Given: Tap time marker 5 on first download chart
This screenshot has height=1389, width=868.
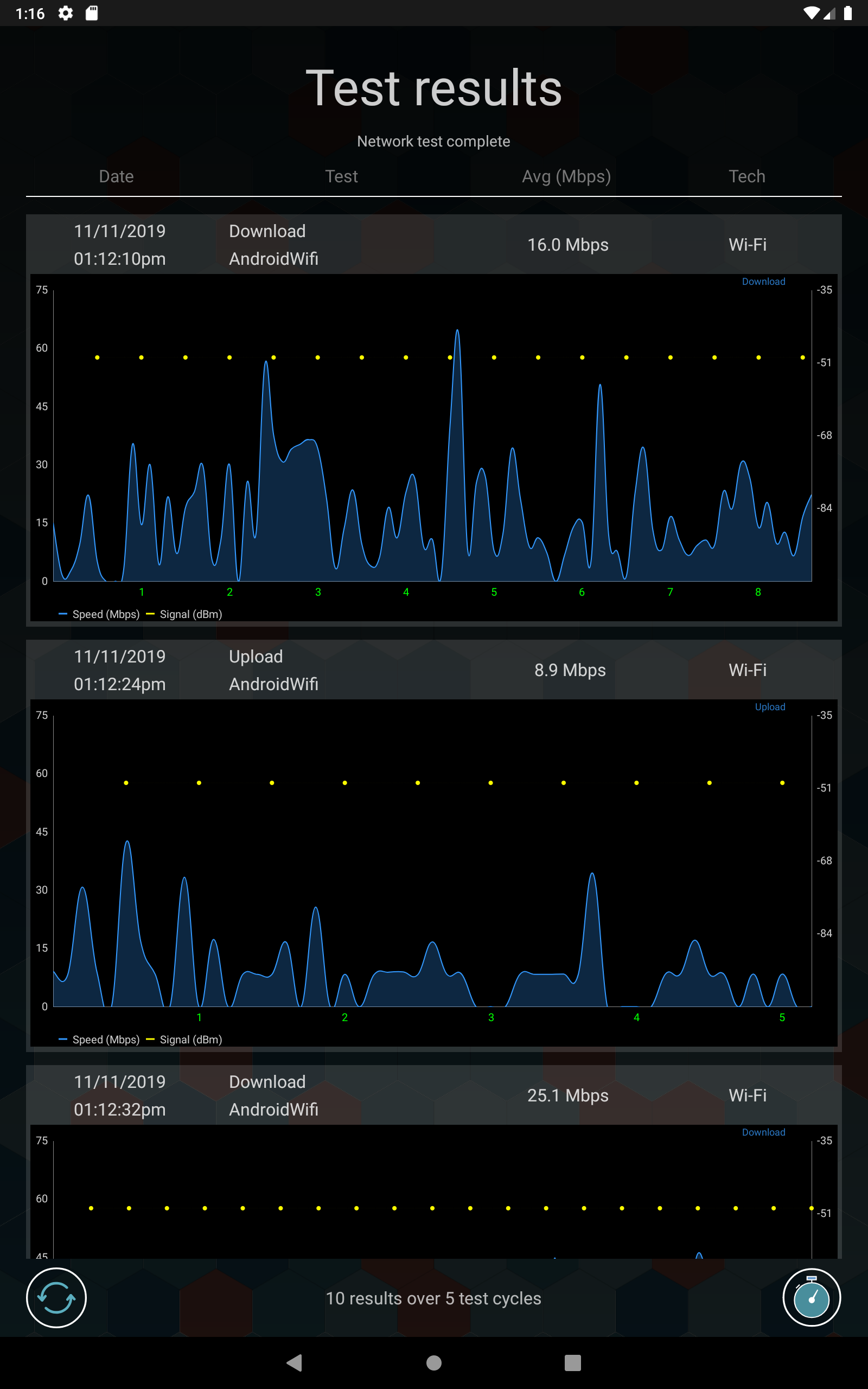Looking at the screenshot, I should point(494,592).
